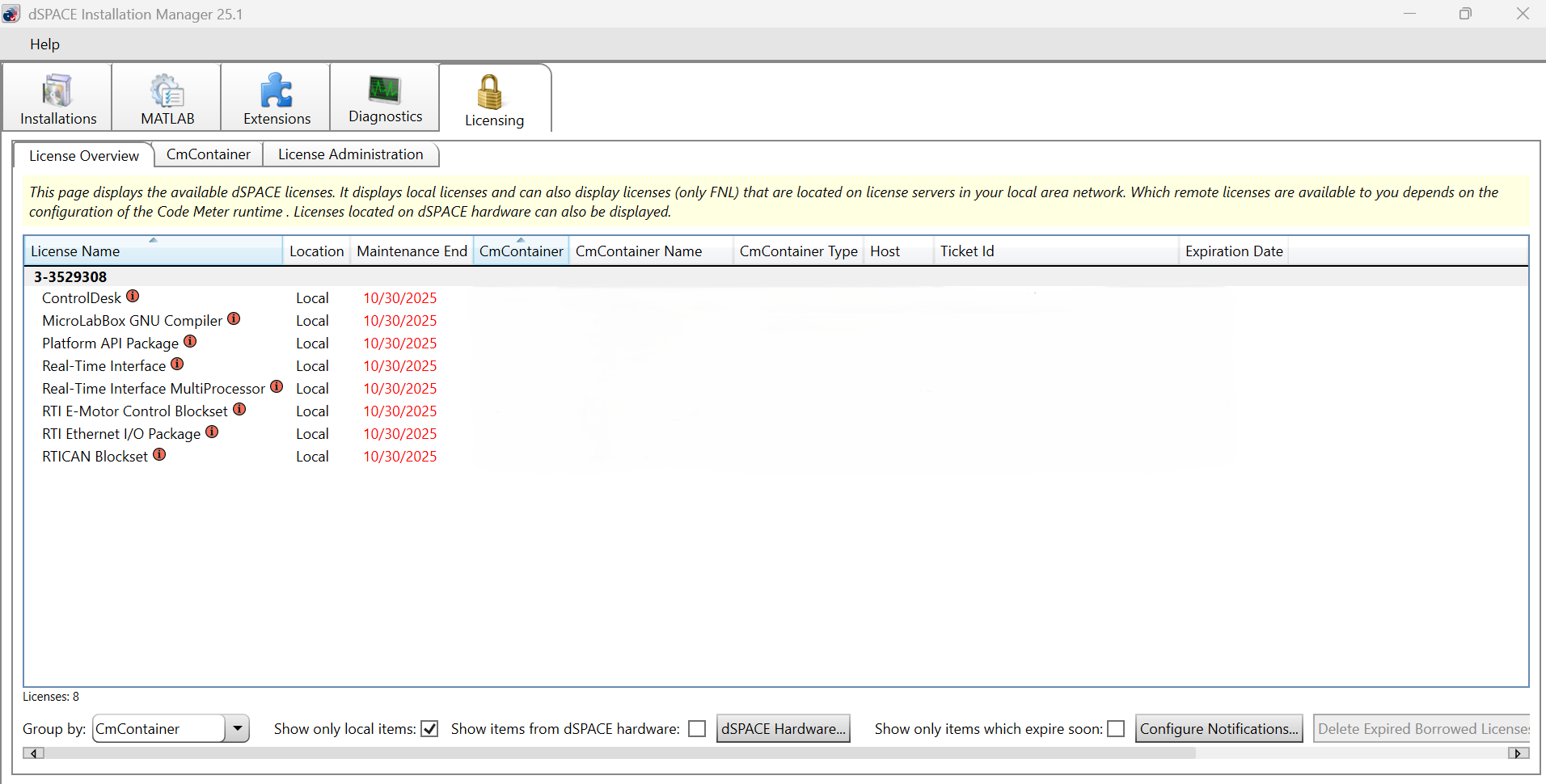
Task: Click Configure Notifications... button
Action: (x=1219, y=729)
